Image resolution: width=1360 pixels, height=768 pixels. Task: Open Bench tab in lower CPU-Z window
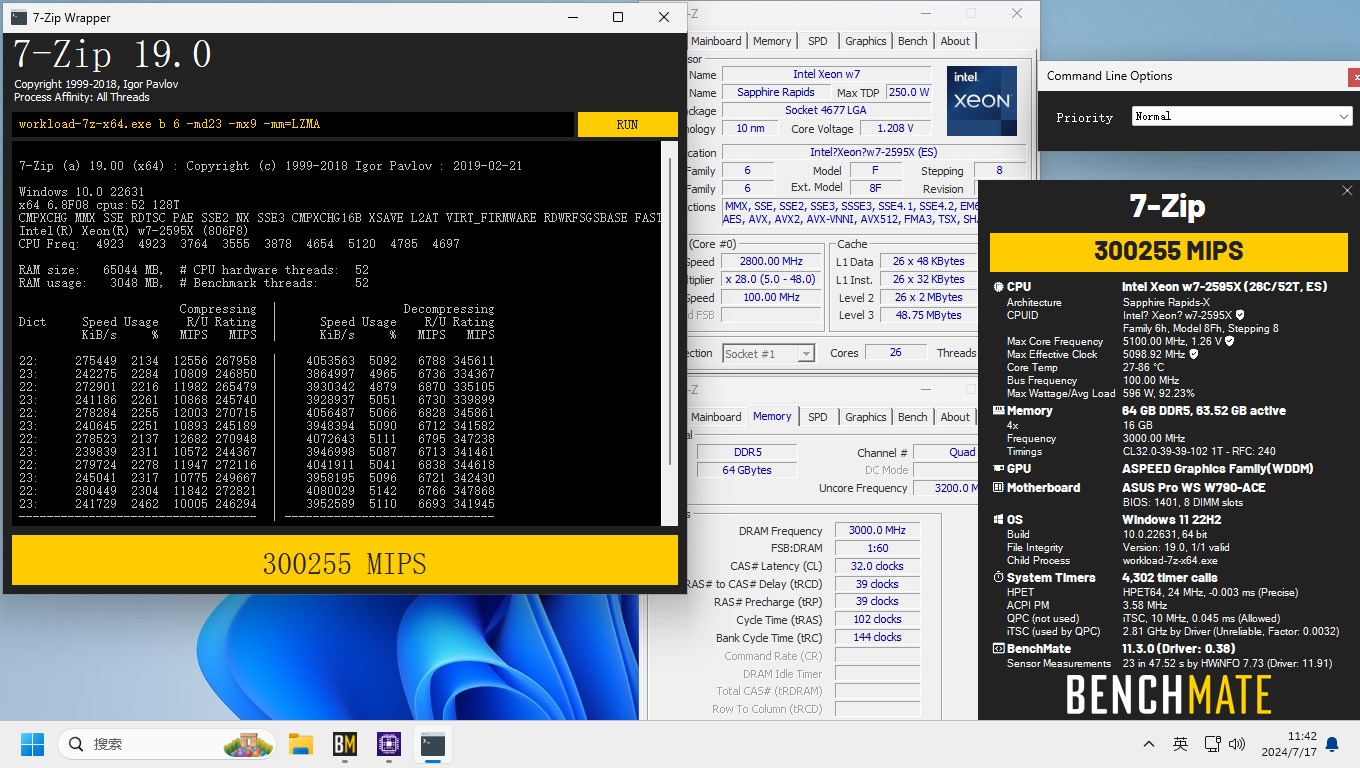[913, 417]
